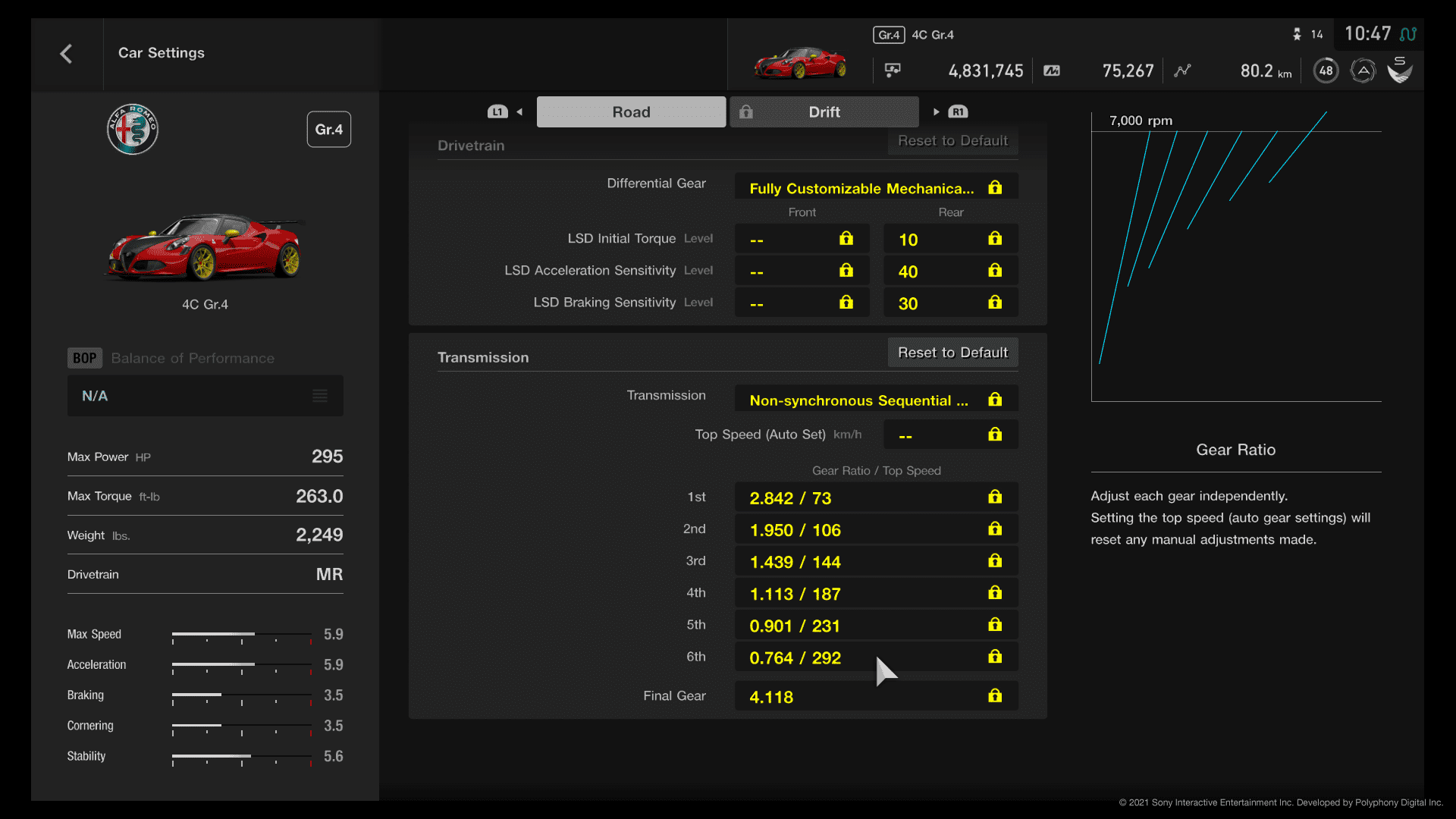Screen dimensions: 1456x819
Task: Adjust rear LSD Acceleration Sensitivity value 40
Action: point(950,271)
